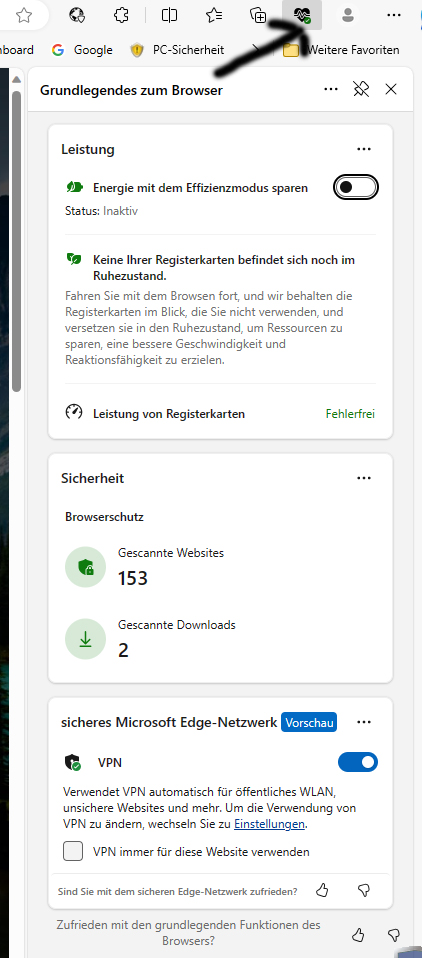Image resolution: width=422 pixels, height=958 pixels.
Task: Click the scanned websites shield icon
Action: click(85, 568)
